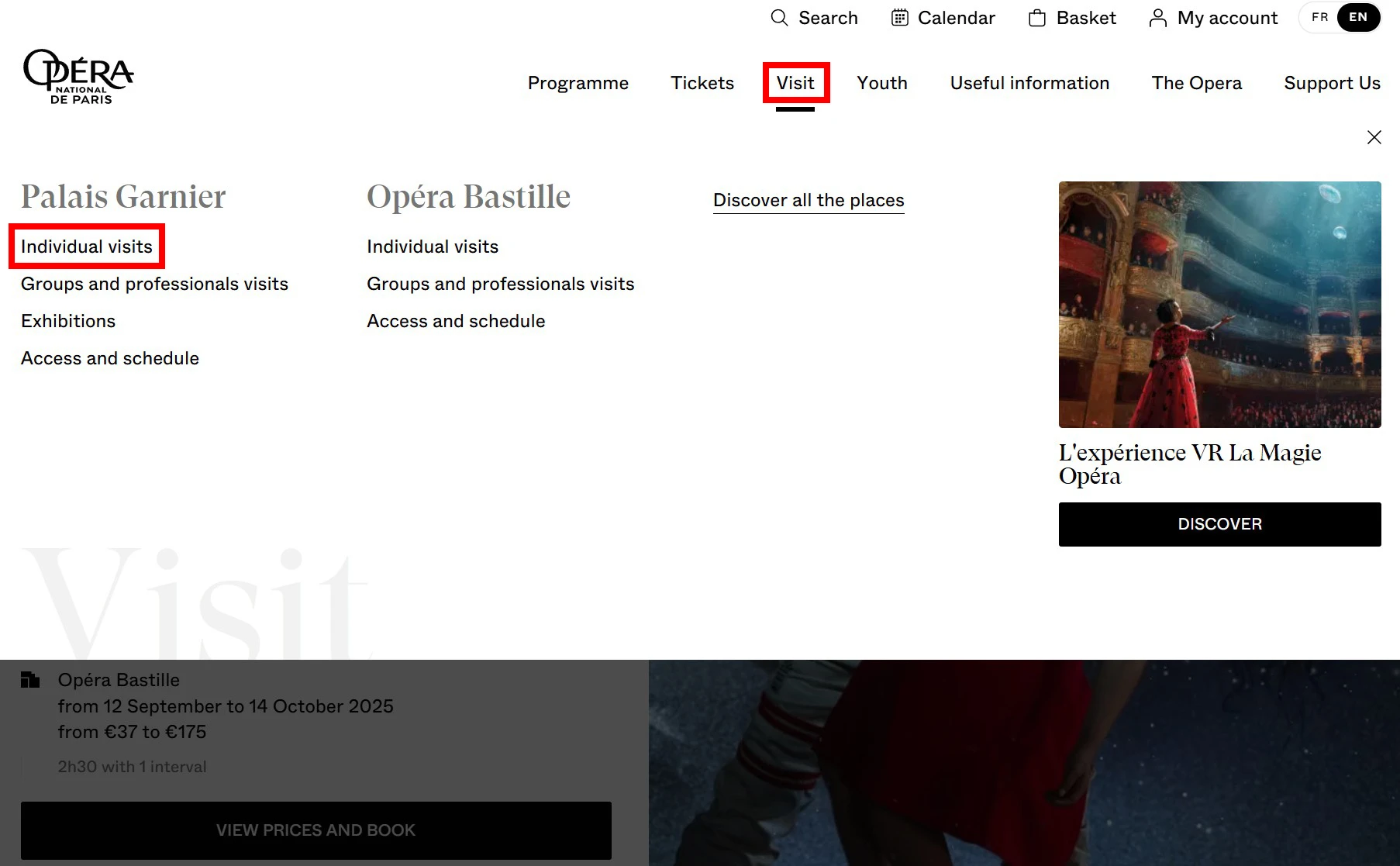Open Opéra Bastille Access and schedule
This screenshot has height=866, width=1400.
click(x=456, y=321)
